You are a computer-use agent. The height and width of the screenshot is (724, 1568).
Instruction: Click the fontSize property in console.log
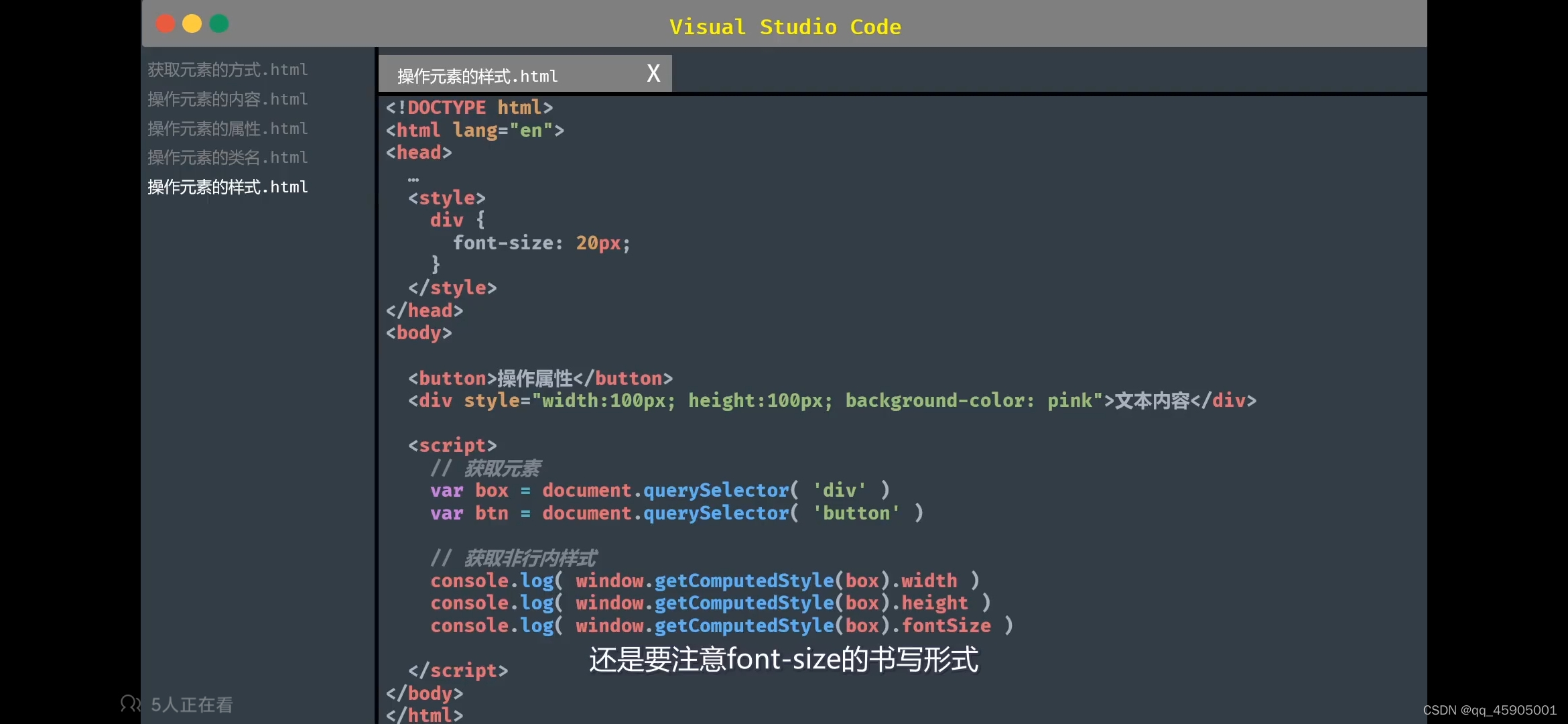946,625
